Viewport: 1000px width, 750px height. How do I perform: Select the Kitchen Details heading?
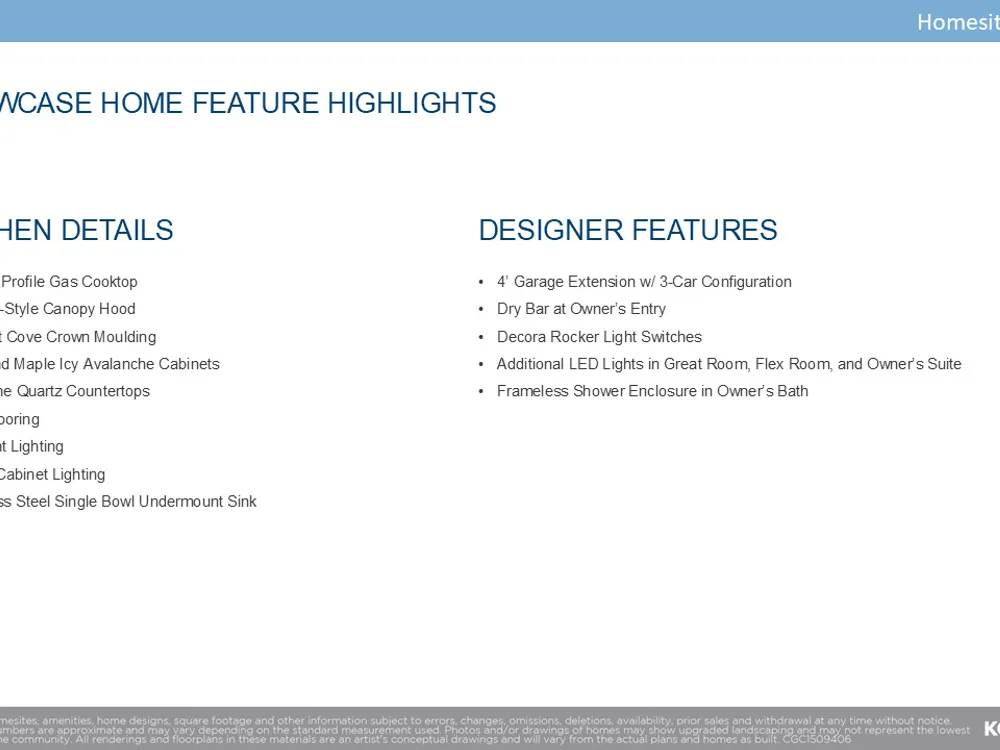(87, 230)
